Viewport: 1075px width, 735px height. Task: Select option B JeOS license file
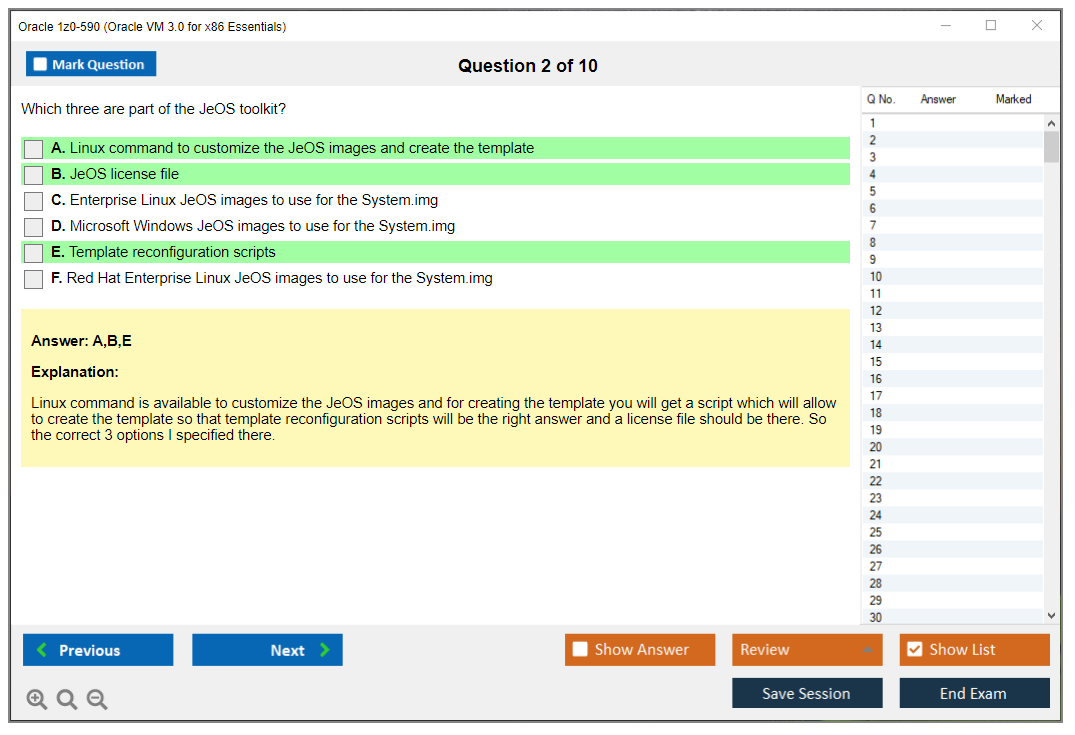pos(34,175)
